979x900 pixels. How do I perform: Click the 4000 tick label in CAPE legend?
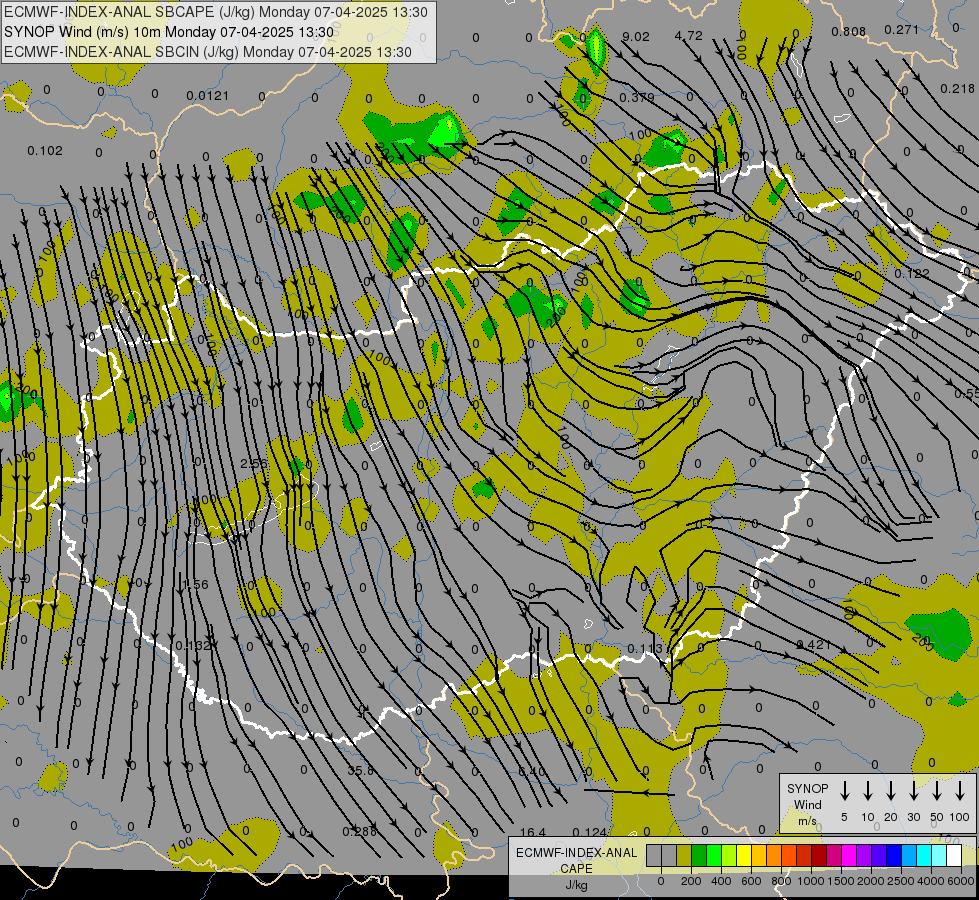(931, 881)
